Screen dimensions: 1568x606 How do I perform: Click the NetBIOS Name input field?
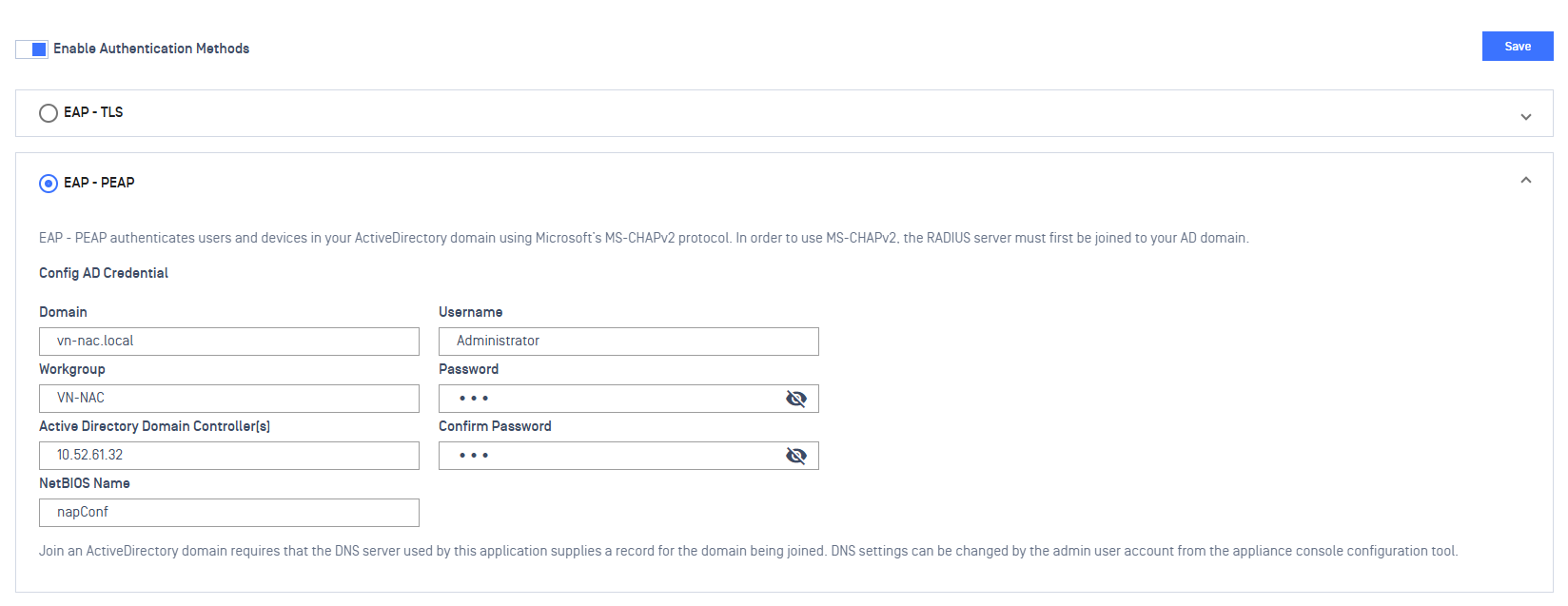228,513
